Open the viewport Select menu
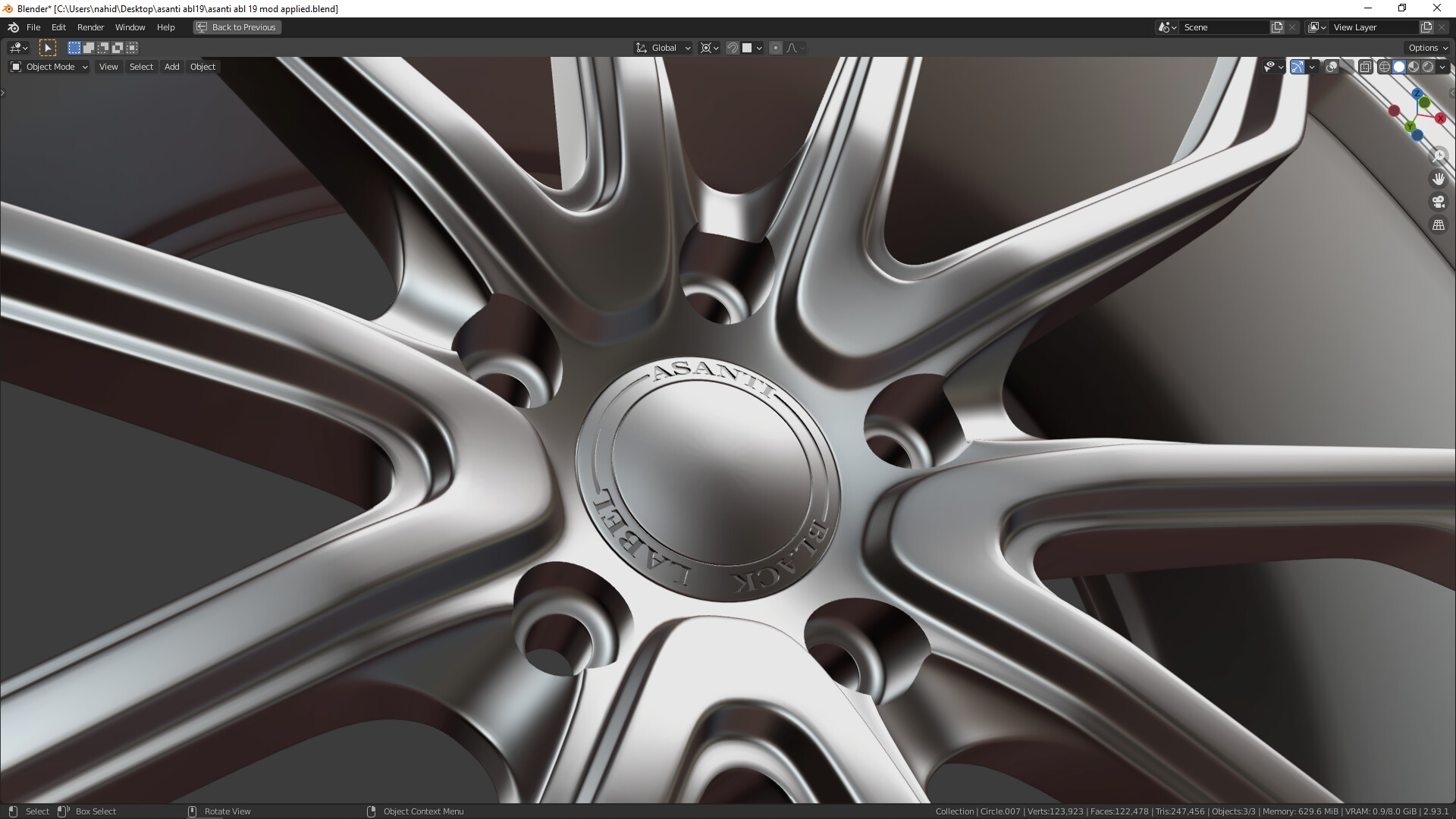The width and height of the screenshot is (1456, 819). point(141,67)
